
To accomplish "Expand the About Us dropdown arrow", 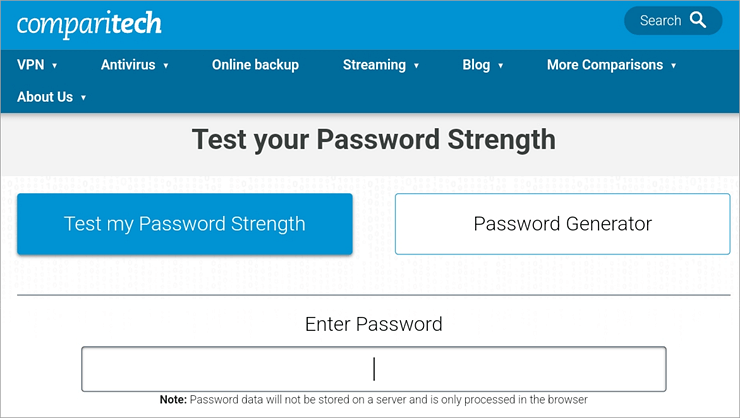I will [x=84, y=98].
